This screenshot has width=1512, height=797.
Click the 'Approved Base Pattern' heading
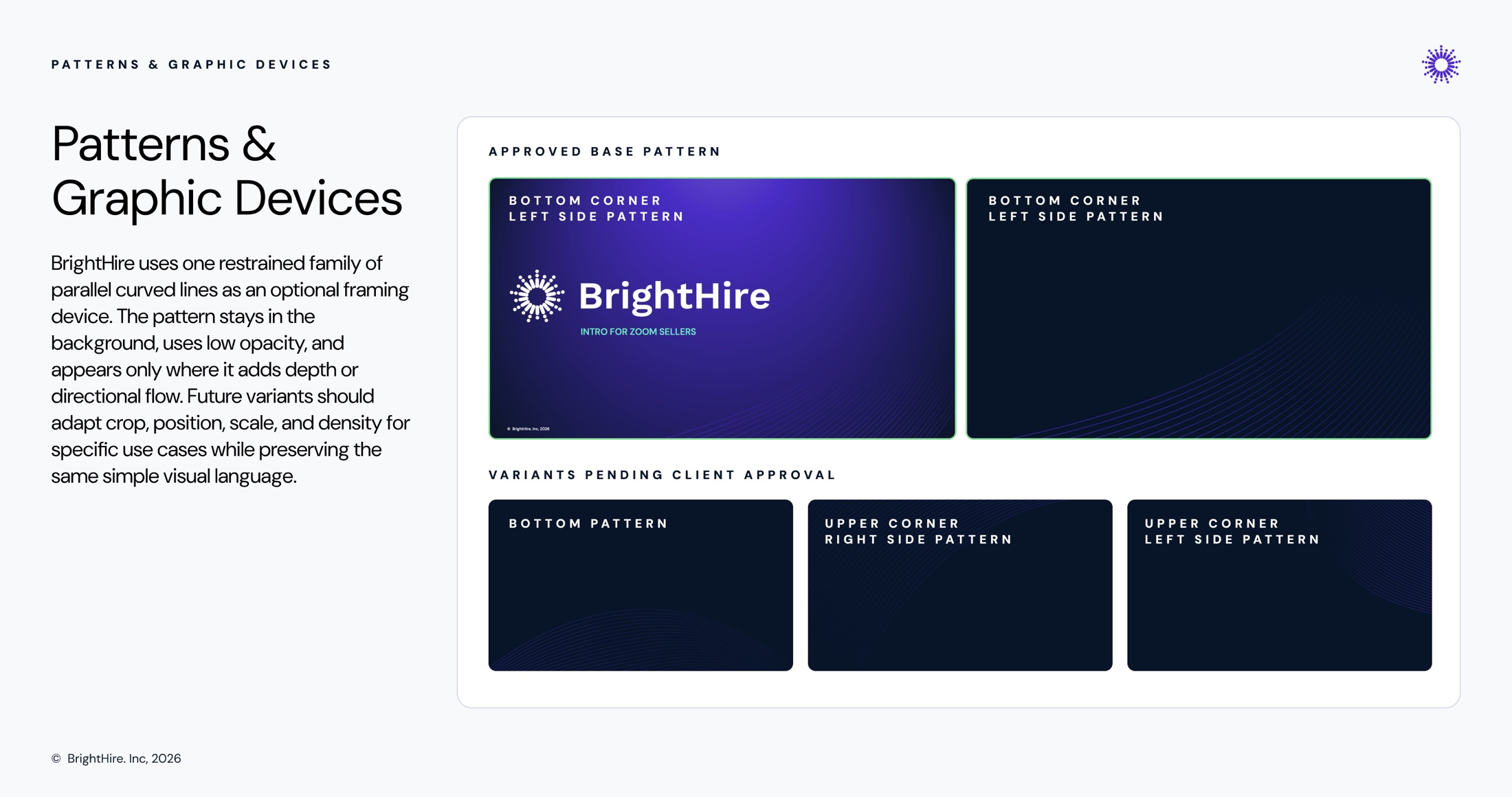click(x=605, y=151)
